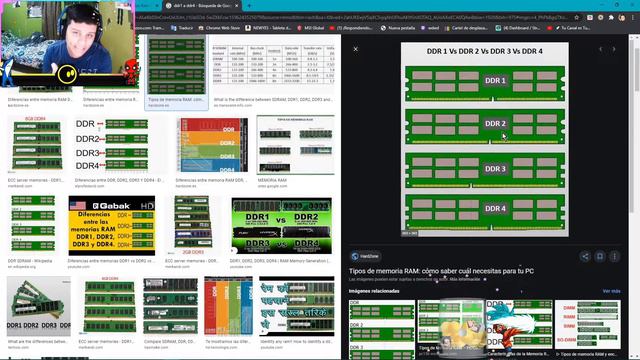640x360 pixels.
Task: Open the DDR1 vs DDR2 green video thumbnail
Action: point(281,226)
